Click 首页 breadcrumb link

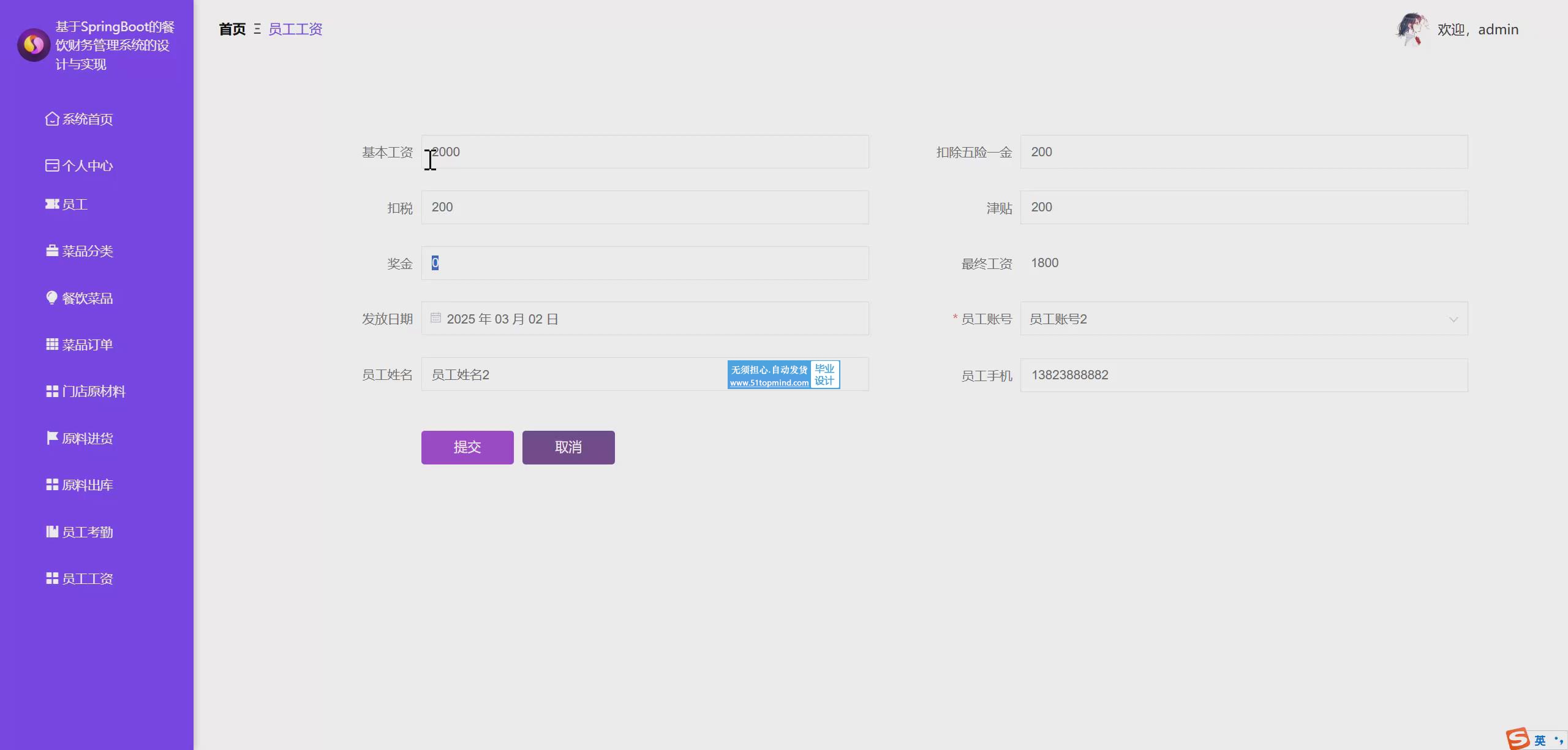point(232,29)
